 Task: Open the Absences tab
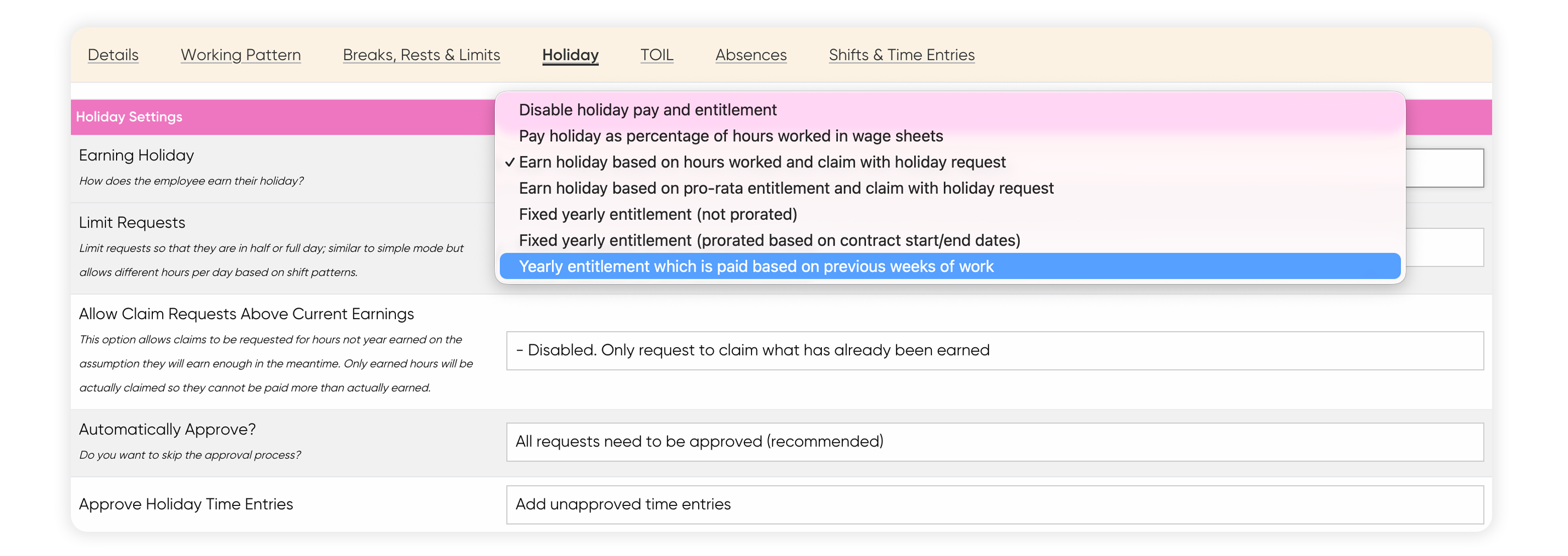coord(750,55)
